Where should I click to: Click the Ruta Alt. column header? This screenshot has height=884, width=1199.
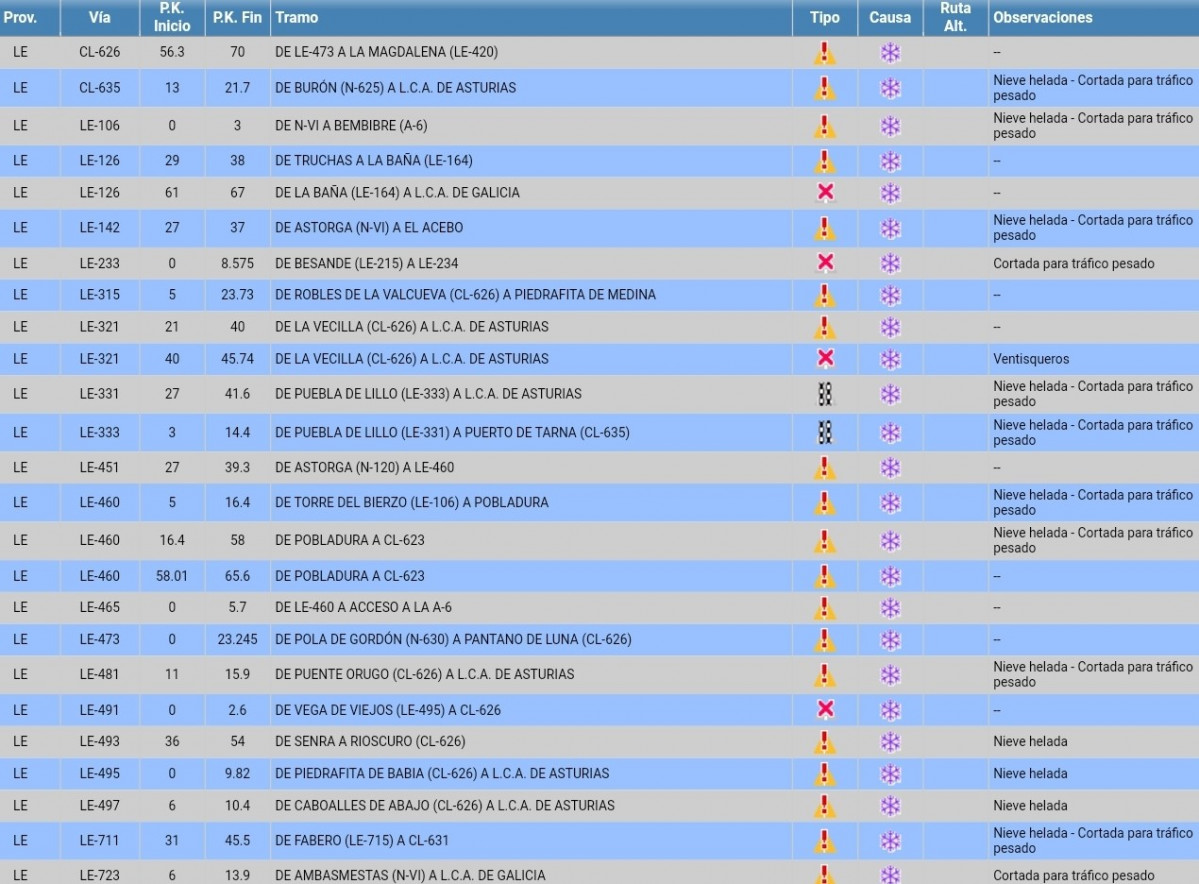(x=956, y=18)
